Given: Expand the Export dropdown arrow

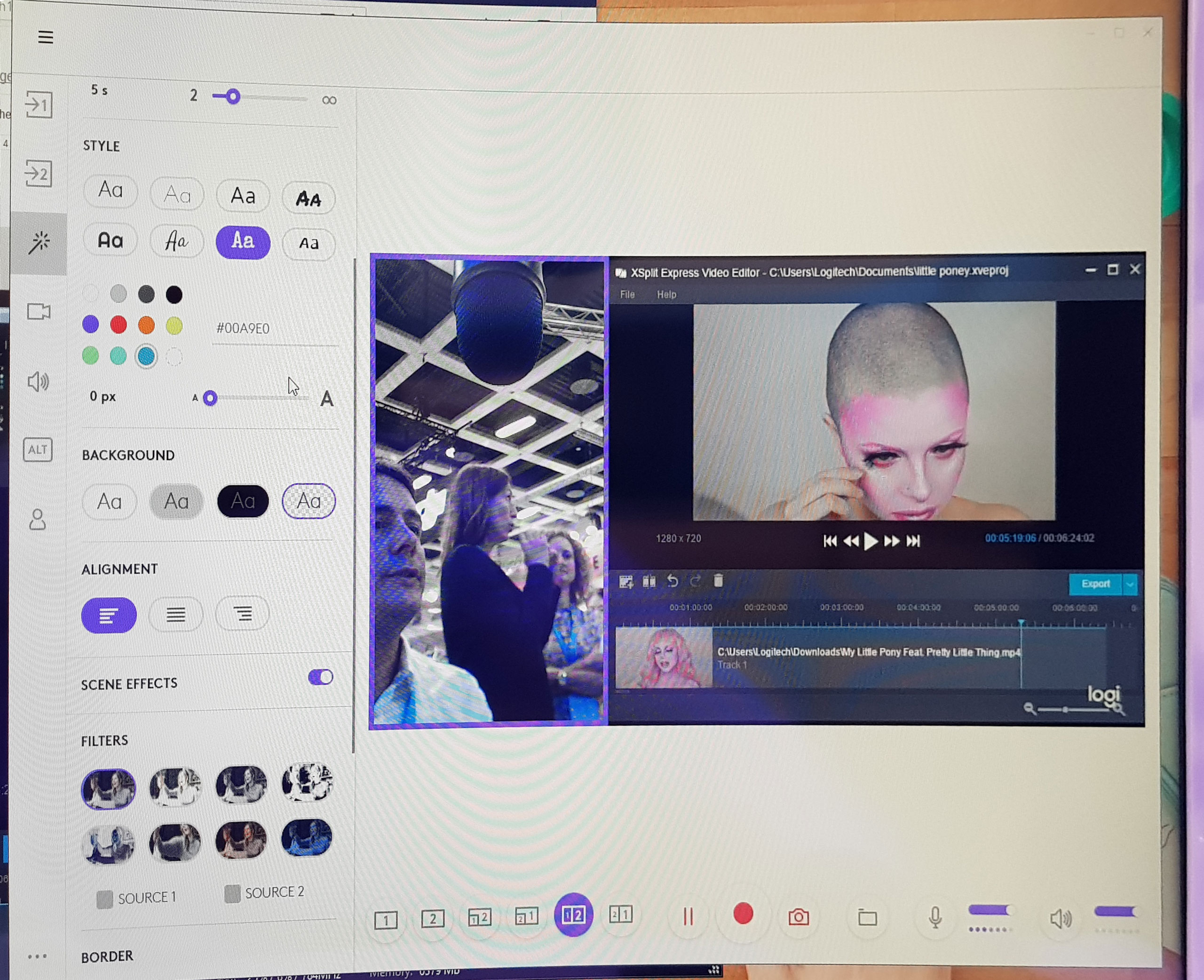Looking at the screenshot, I should pos(1130,584).
